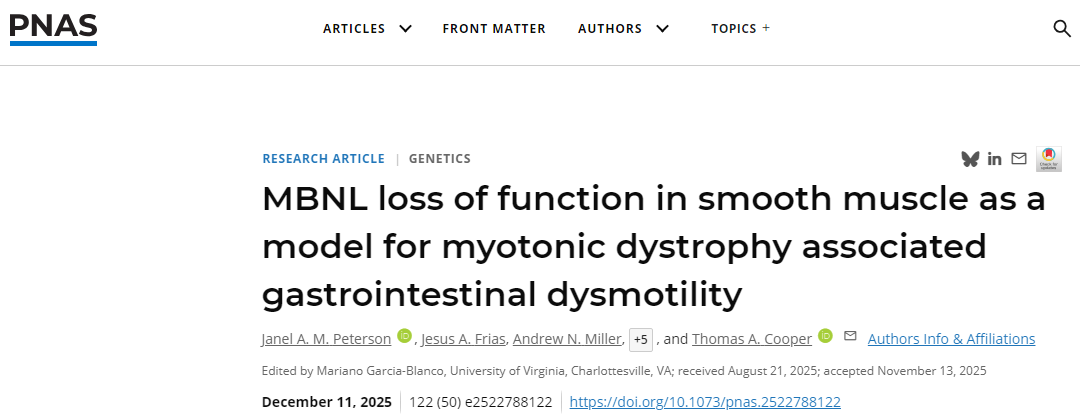
Task: Share article on LinkedIn
Action: click(994, 159)
